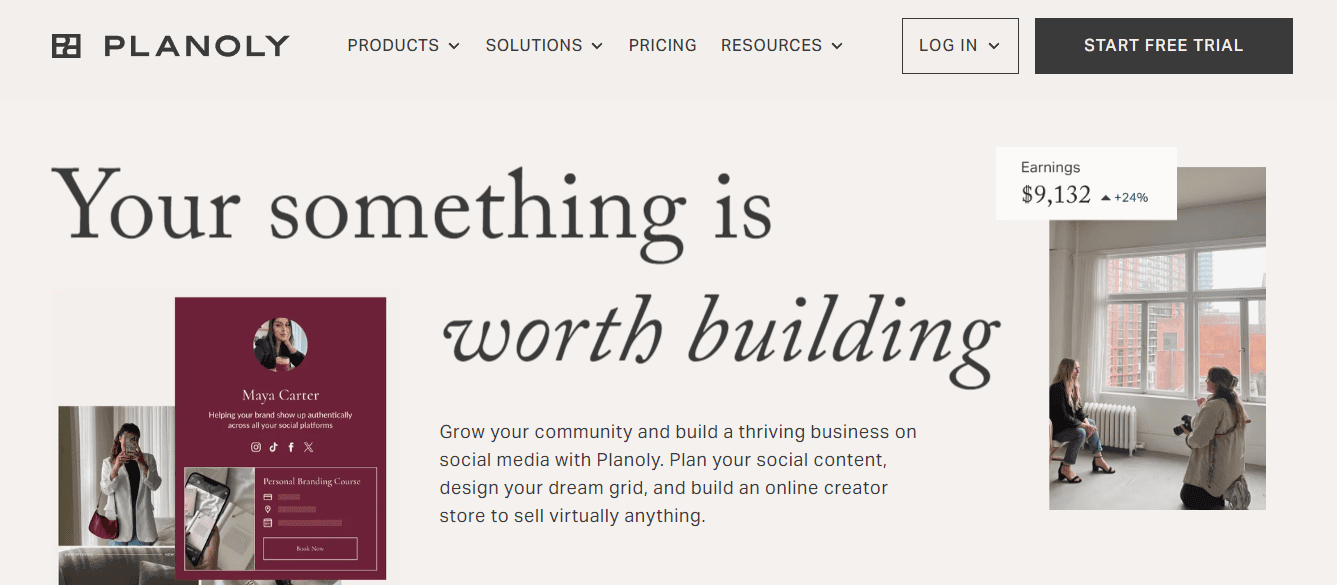Click the earnings upward triangle icon
This screenshot has height=585, width=1337.
click(1105, 198)
